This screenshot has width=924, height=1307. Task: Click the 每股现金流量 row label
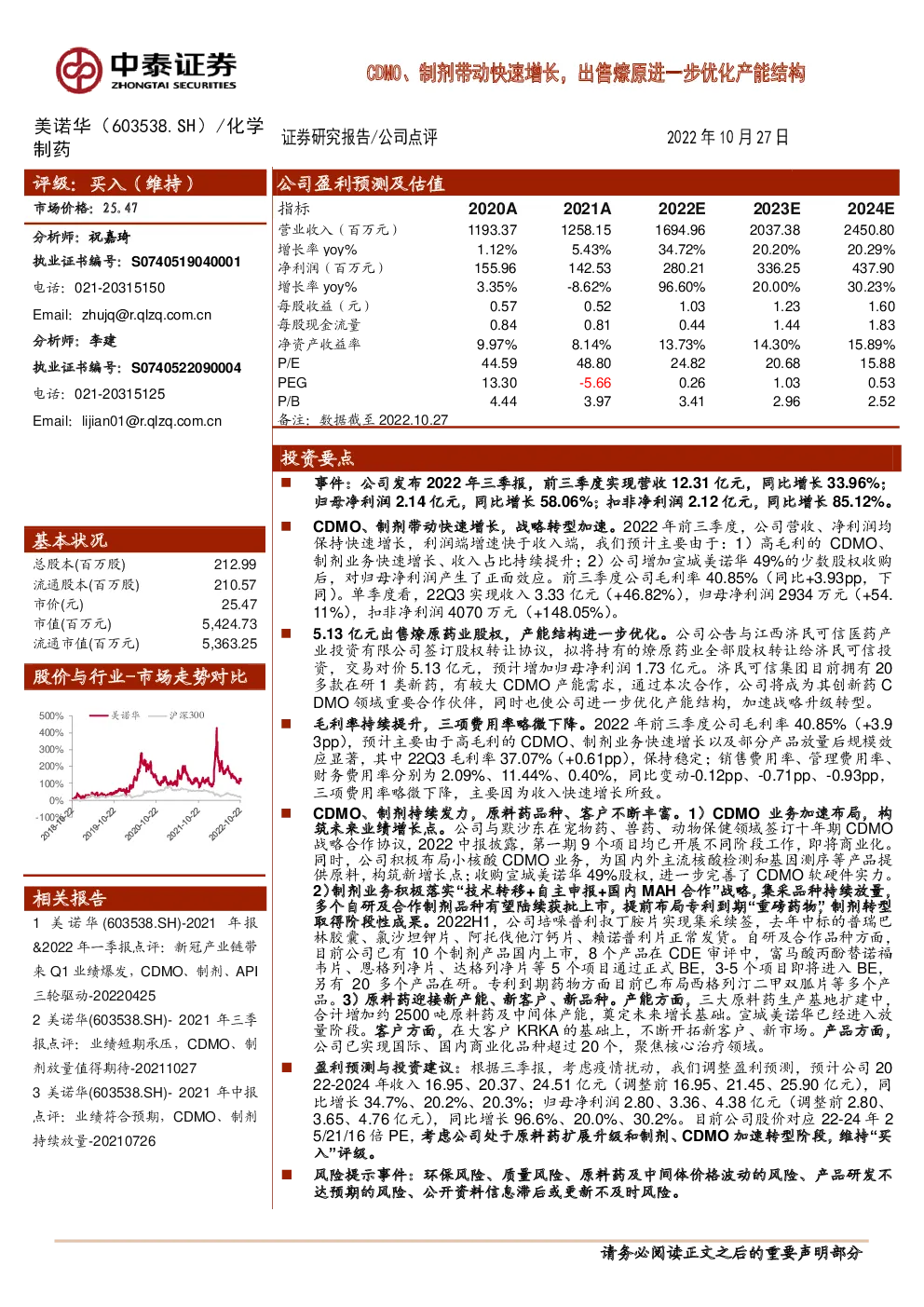click(x=319, y=325)
